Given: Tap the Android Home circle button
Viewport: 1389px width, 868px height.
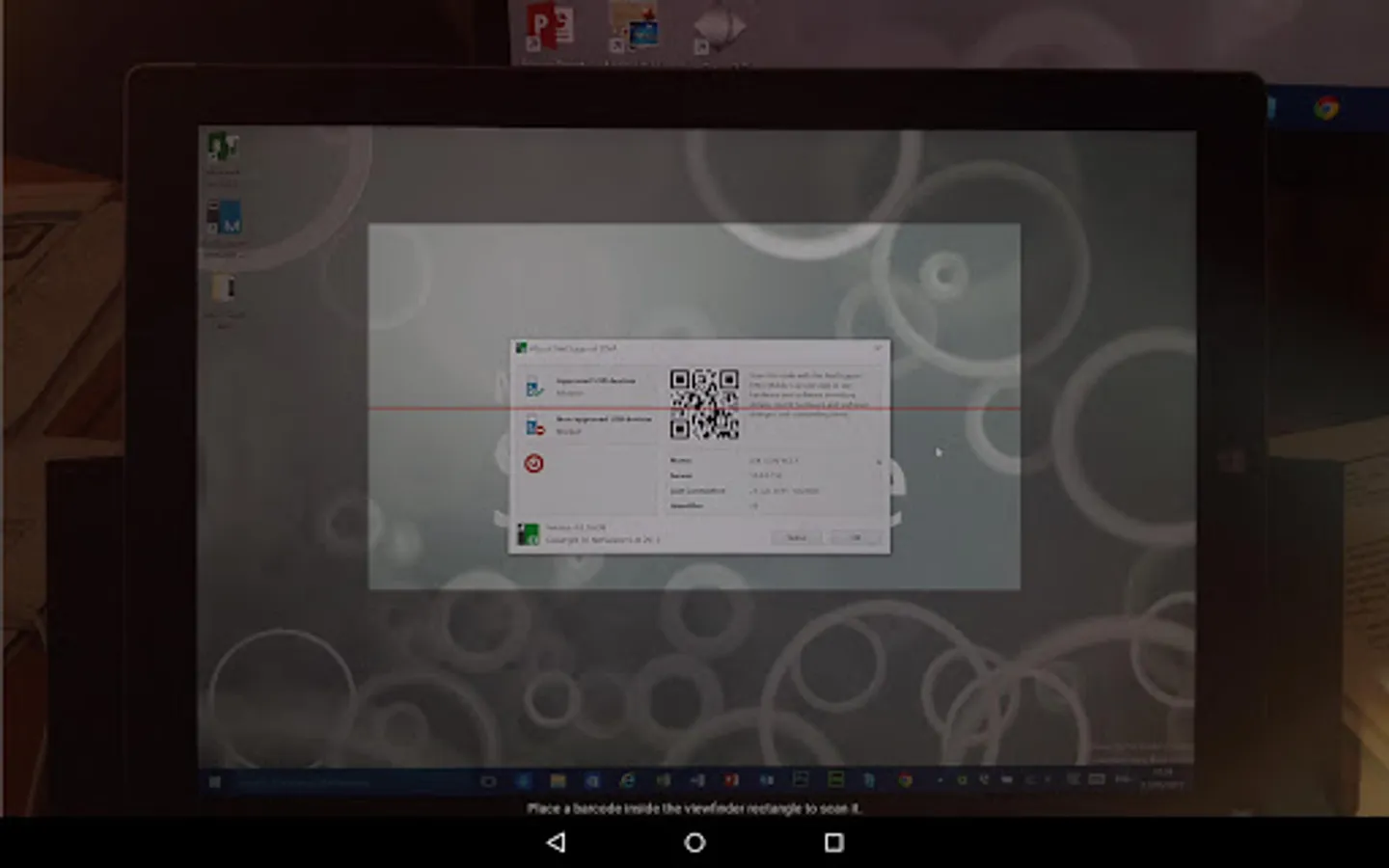Looking at the screenshot, I should 694,842.
